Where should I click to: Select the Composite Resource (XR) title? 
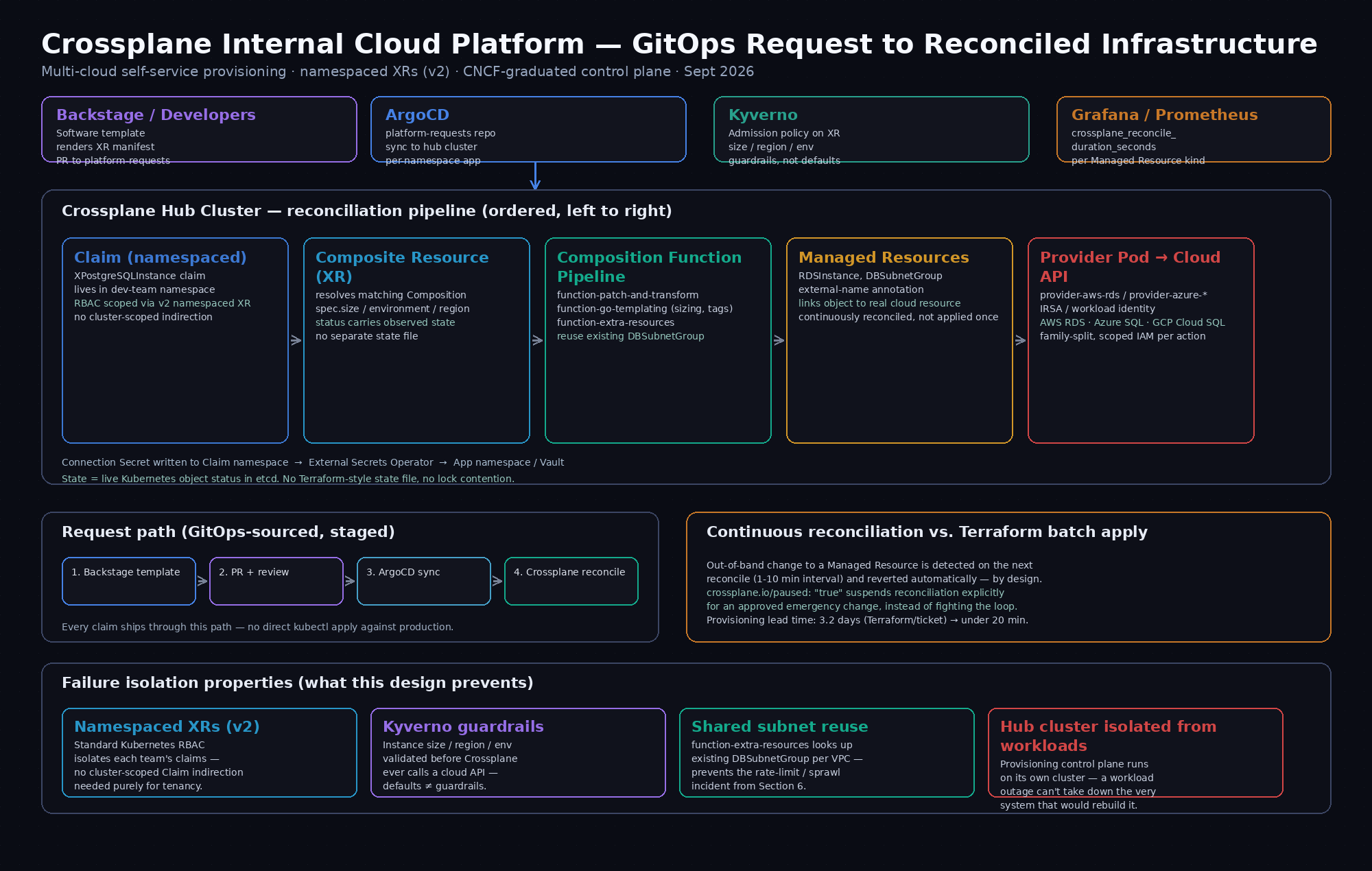pos(402,267)
